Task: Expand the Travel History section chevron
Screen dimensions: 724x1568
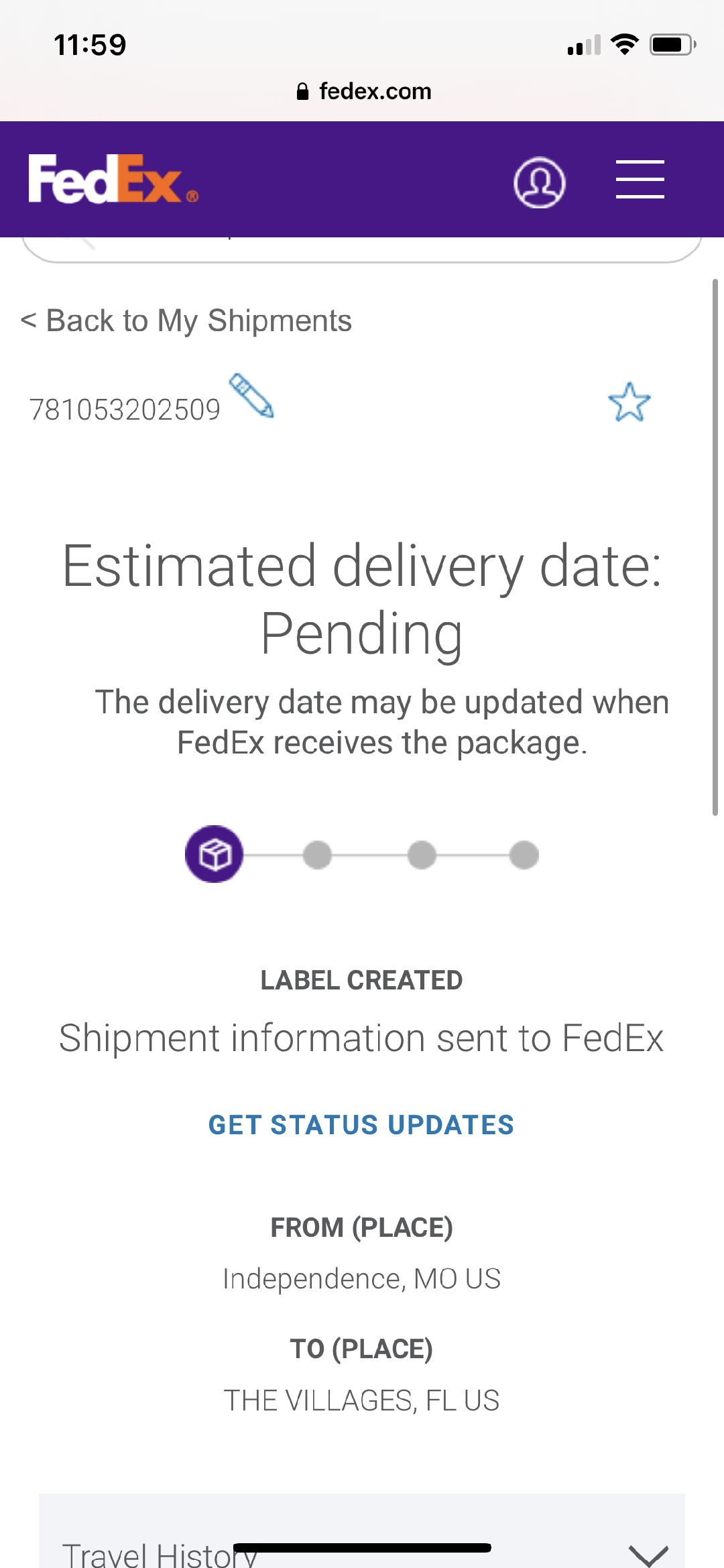Action: tap(648, 1555)
